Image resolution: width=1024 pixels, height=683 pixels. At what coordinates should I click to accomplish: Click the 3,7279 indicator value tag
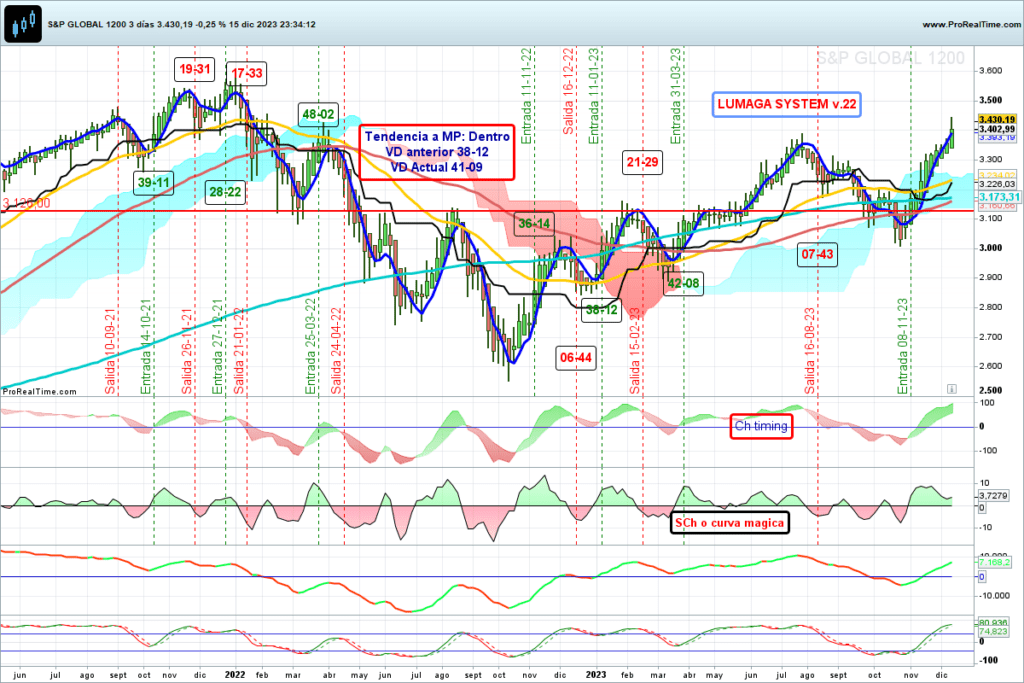(993, 496)
